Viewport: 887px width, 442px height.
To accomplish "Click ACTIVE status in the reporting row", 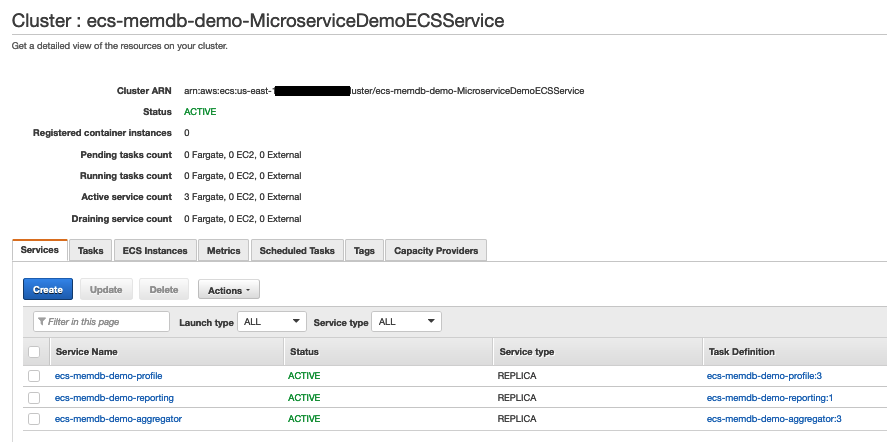I will pos(304,398).
